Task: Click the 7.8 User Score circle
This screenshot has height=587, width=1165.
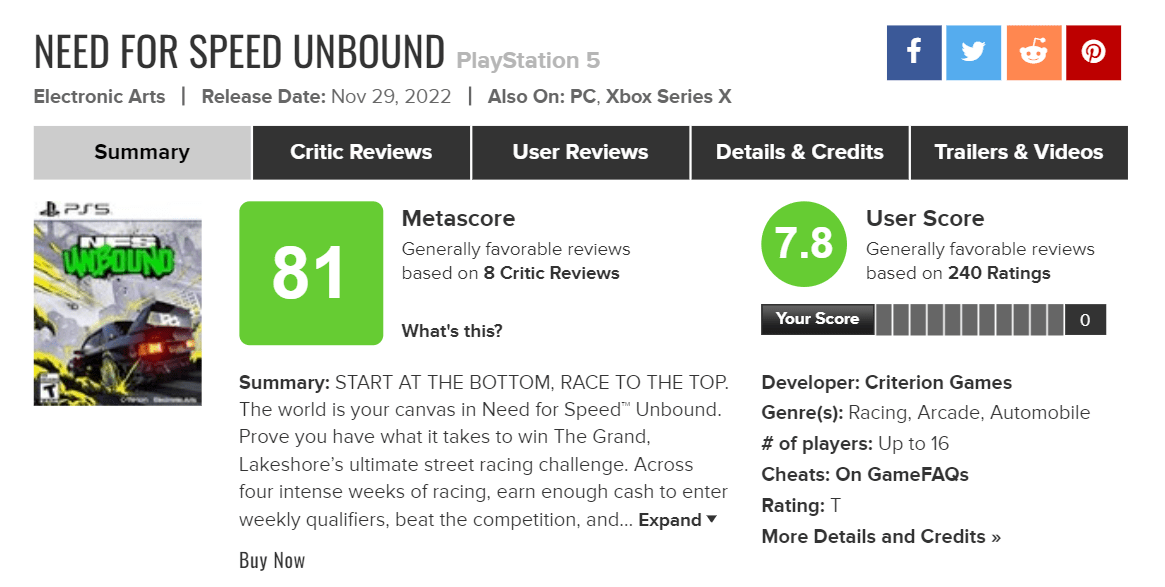Action: click(804, 244)
